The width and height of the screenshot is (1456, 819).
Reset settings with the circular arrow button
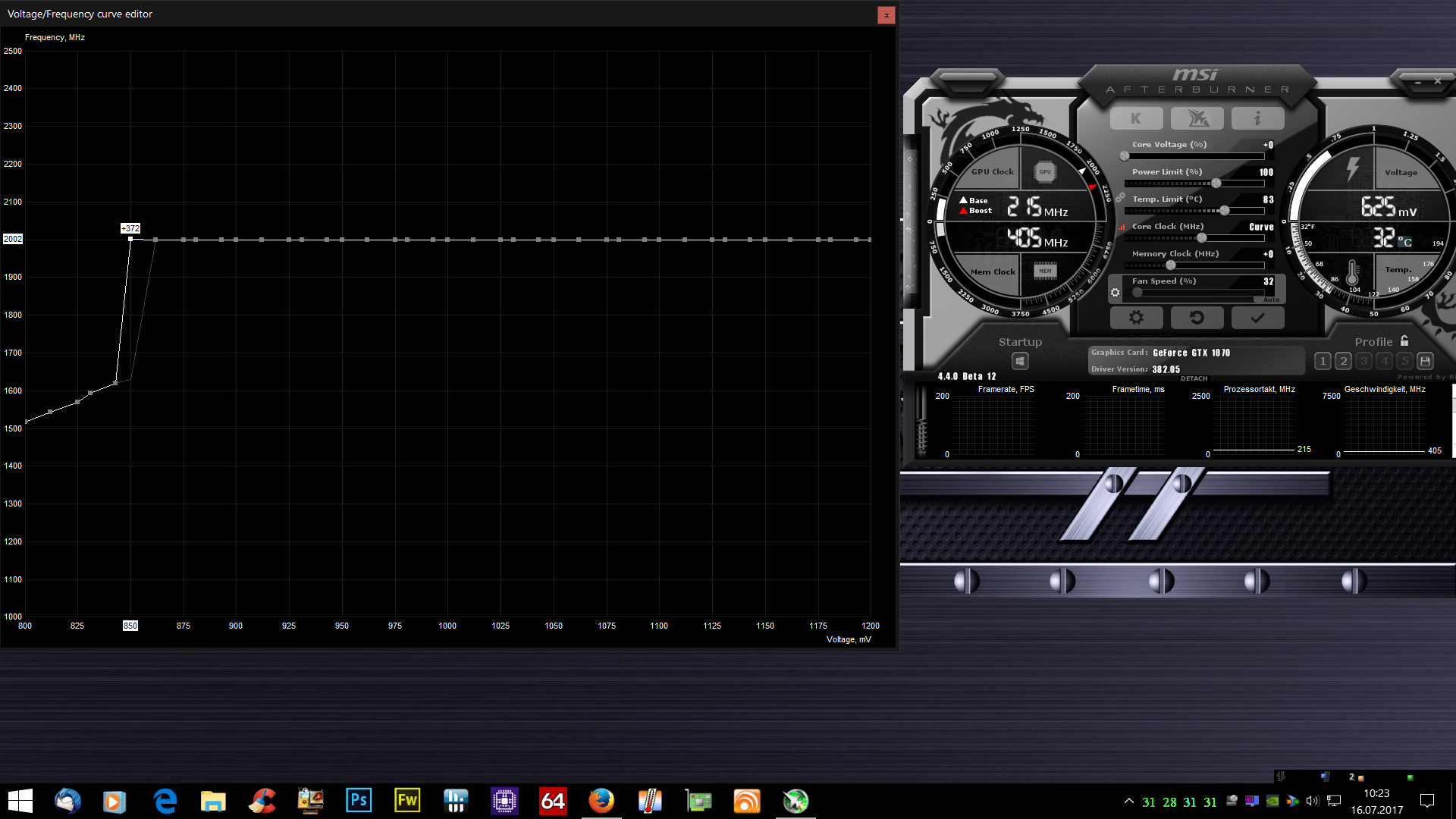tap(1197, 318)
